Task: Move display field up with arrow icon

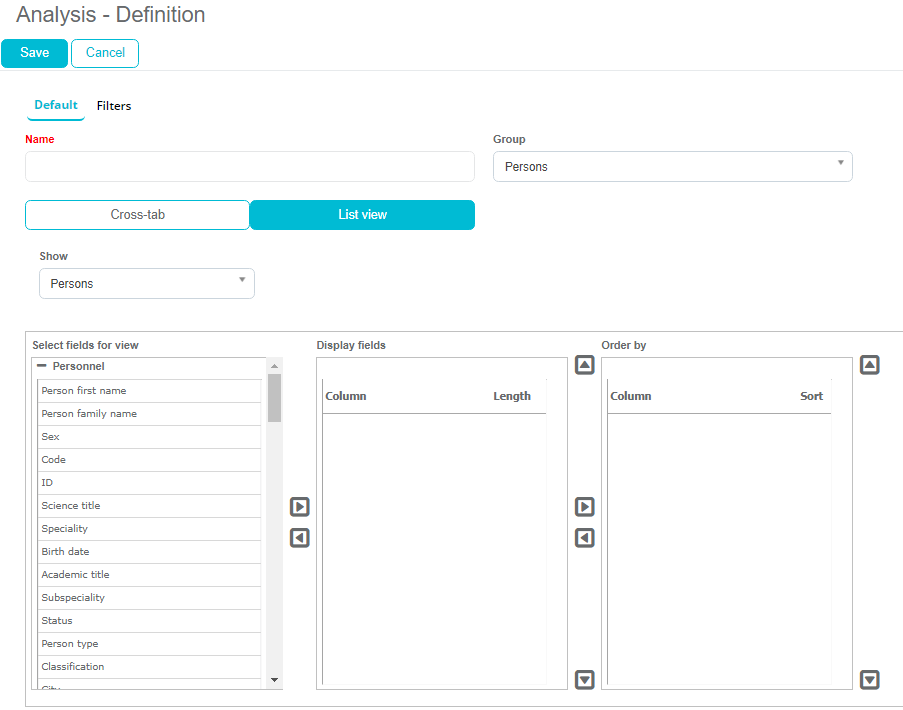Action: click(x=586, y=365)
